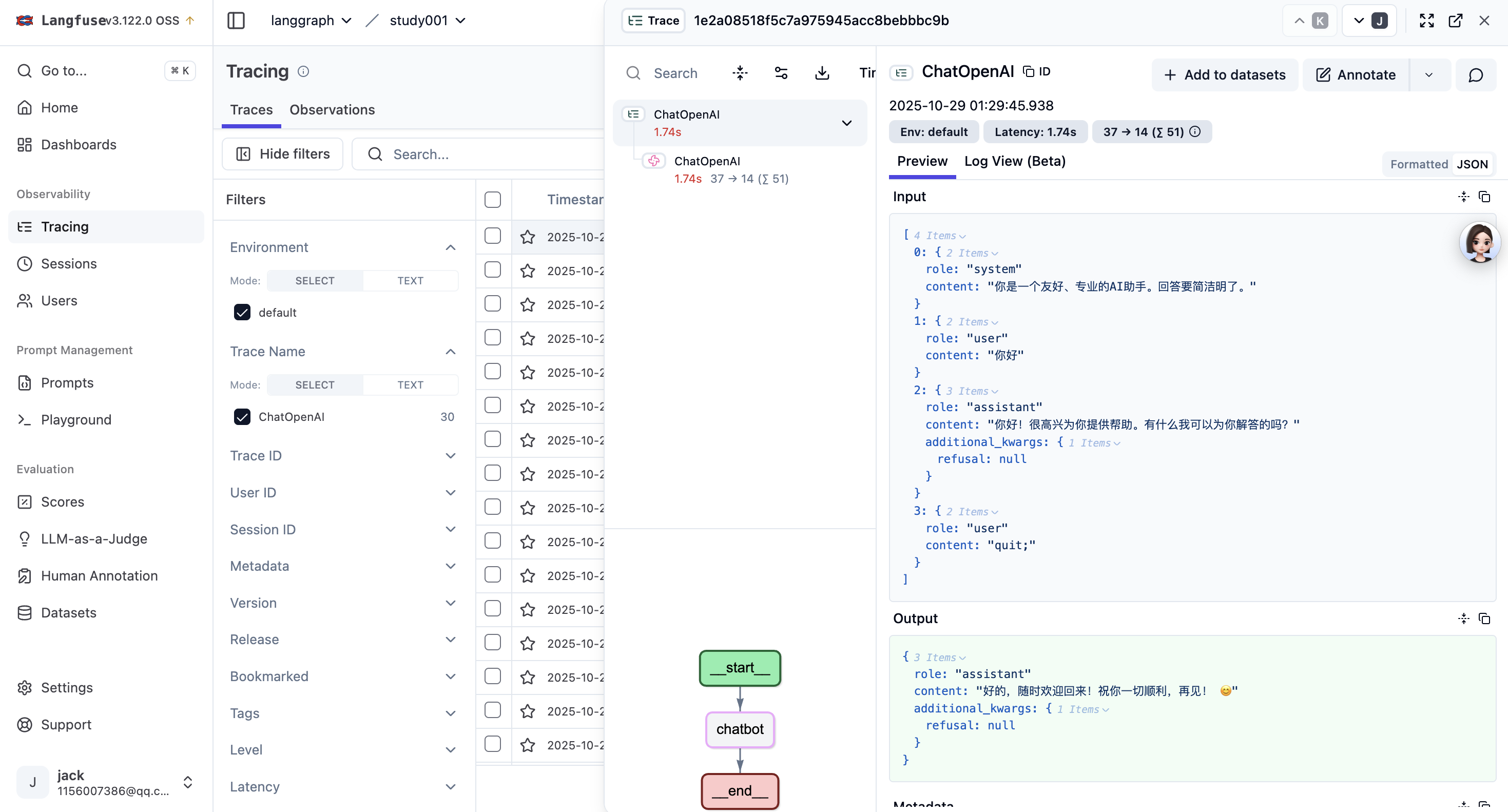Click the Hide filters button
This screenshot has width=1508, height=812.
click(x=282, y=154)
